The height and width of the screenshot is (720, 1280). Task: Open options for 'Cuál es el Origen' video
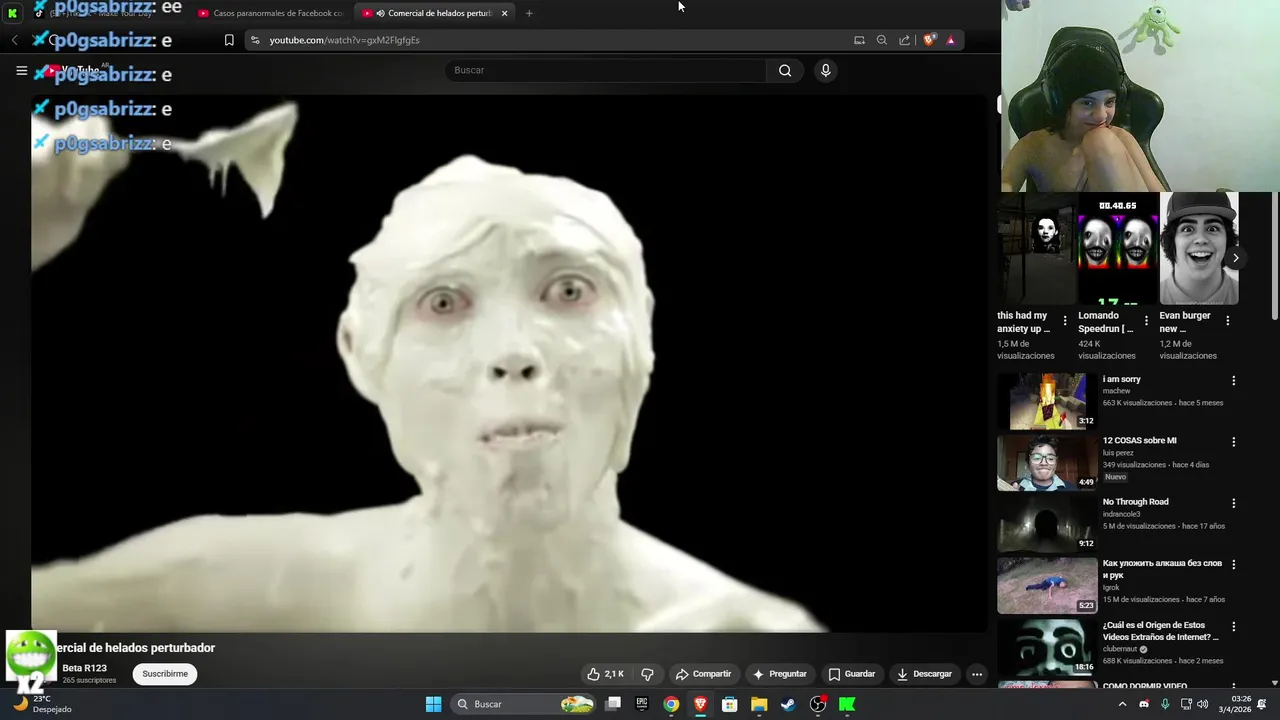tap(1233, 626)
